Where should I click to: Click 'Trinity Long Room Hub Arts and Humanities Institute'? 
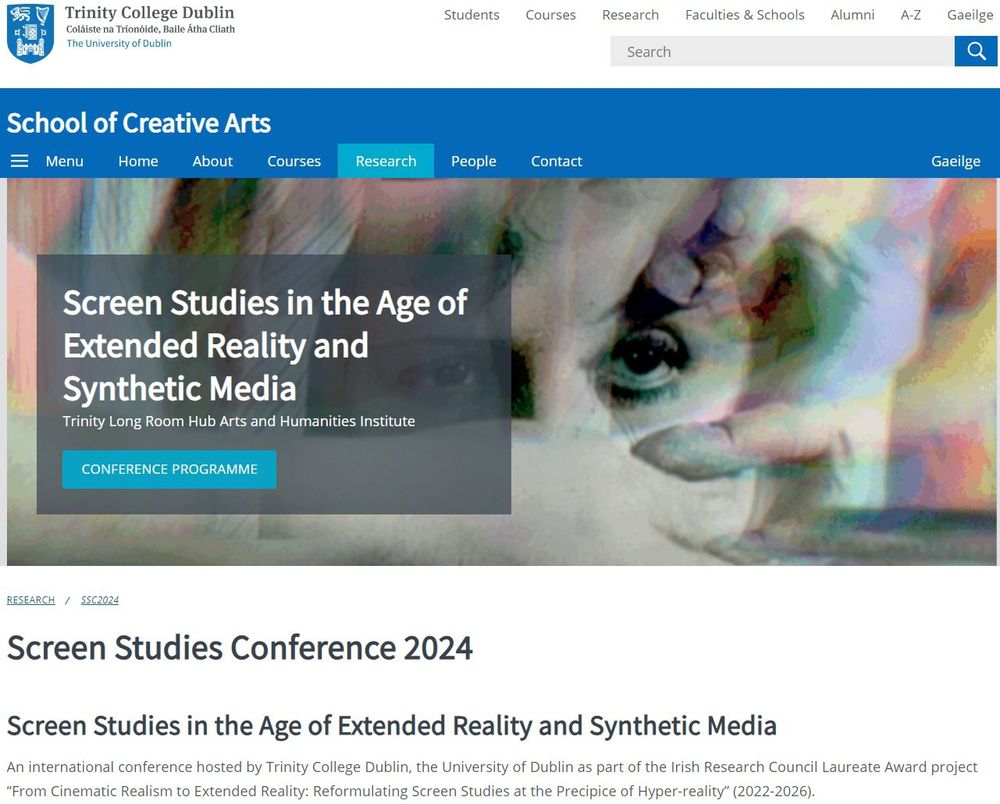pyautogui.click(x=239, y=421)
